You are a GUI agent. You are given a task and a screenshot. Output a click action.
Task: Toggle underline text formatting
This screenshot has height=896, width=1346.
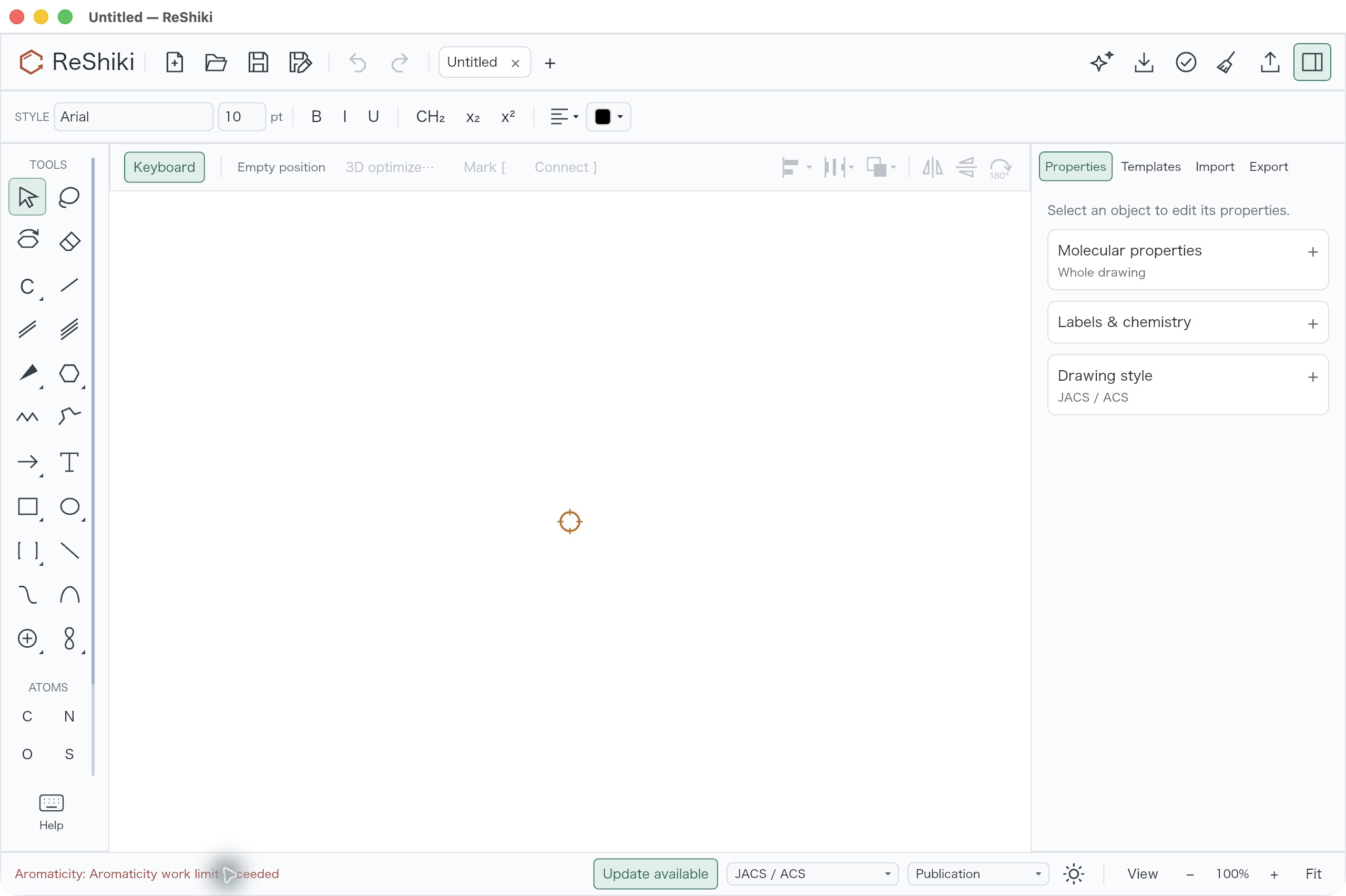coord(373,117)
